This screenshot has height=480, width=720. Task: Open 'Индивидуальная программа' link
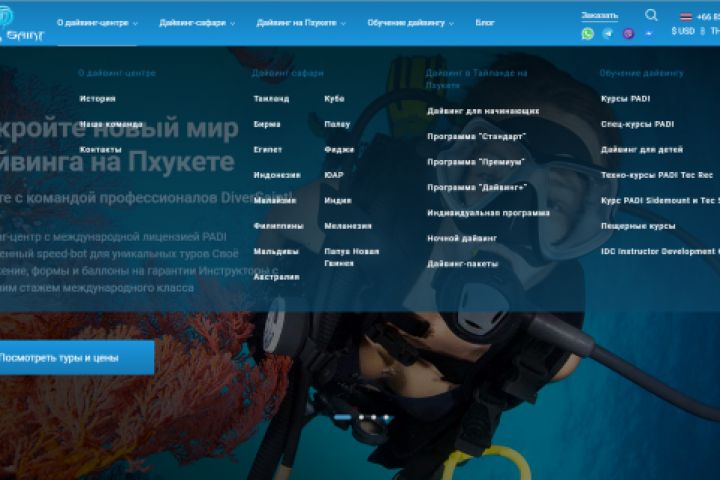[488, 213]
